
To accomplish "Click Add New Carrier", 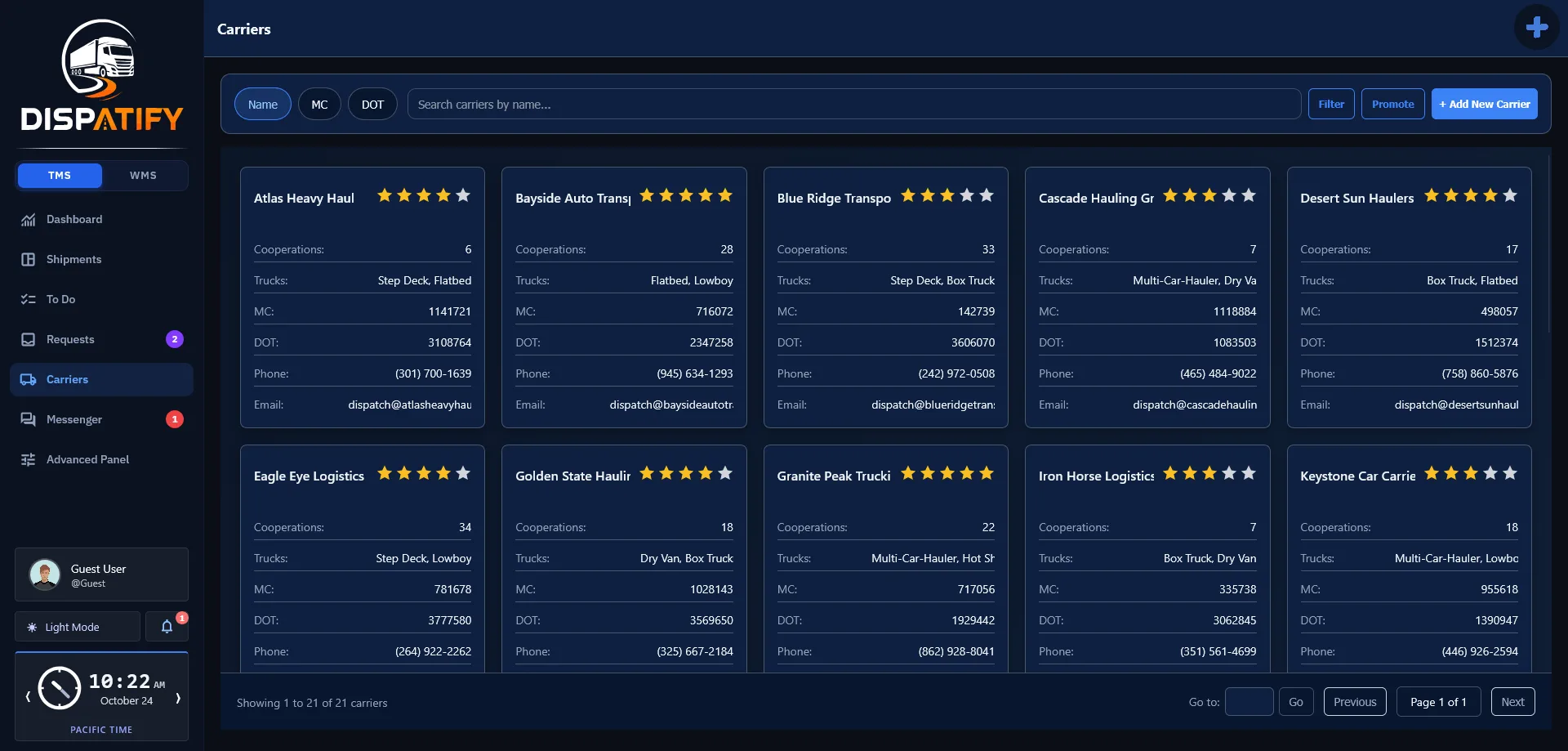I will pos(1485,104).
